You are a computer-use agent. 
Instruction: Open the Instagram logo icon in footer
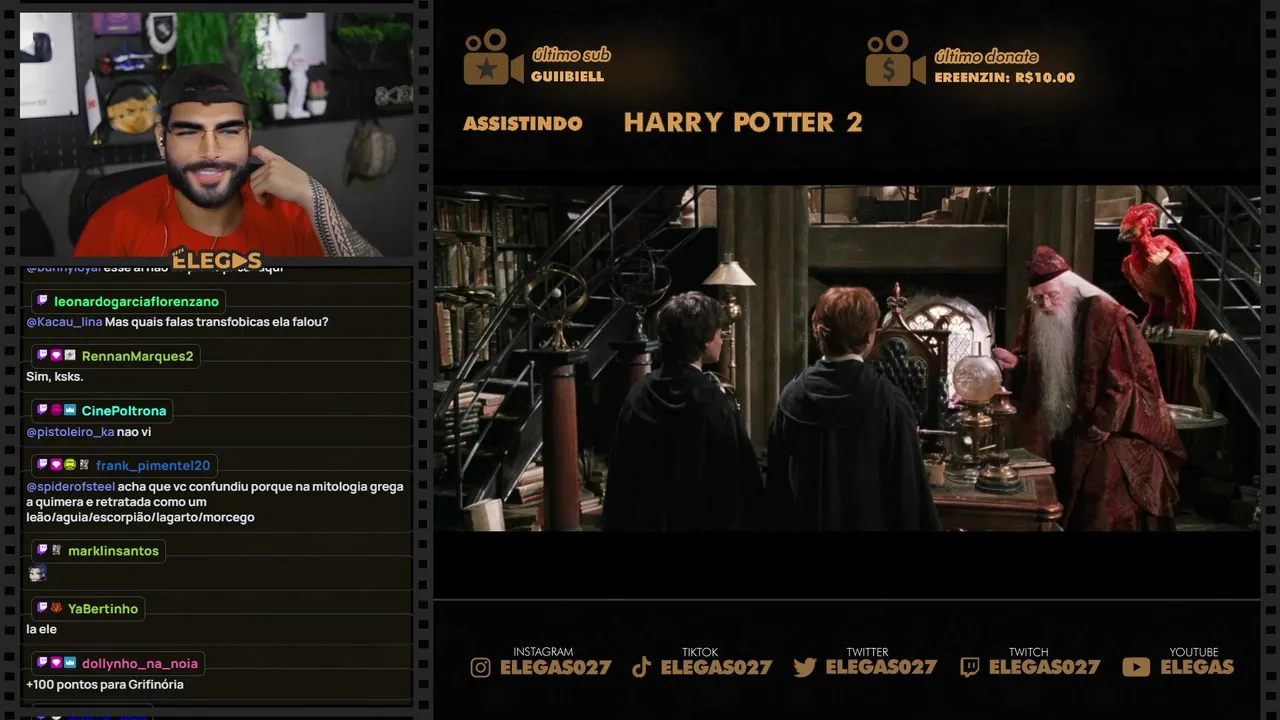[481, 668]
